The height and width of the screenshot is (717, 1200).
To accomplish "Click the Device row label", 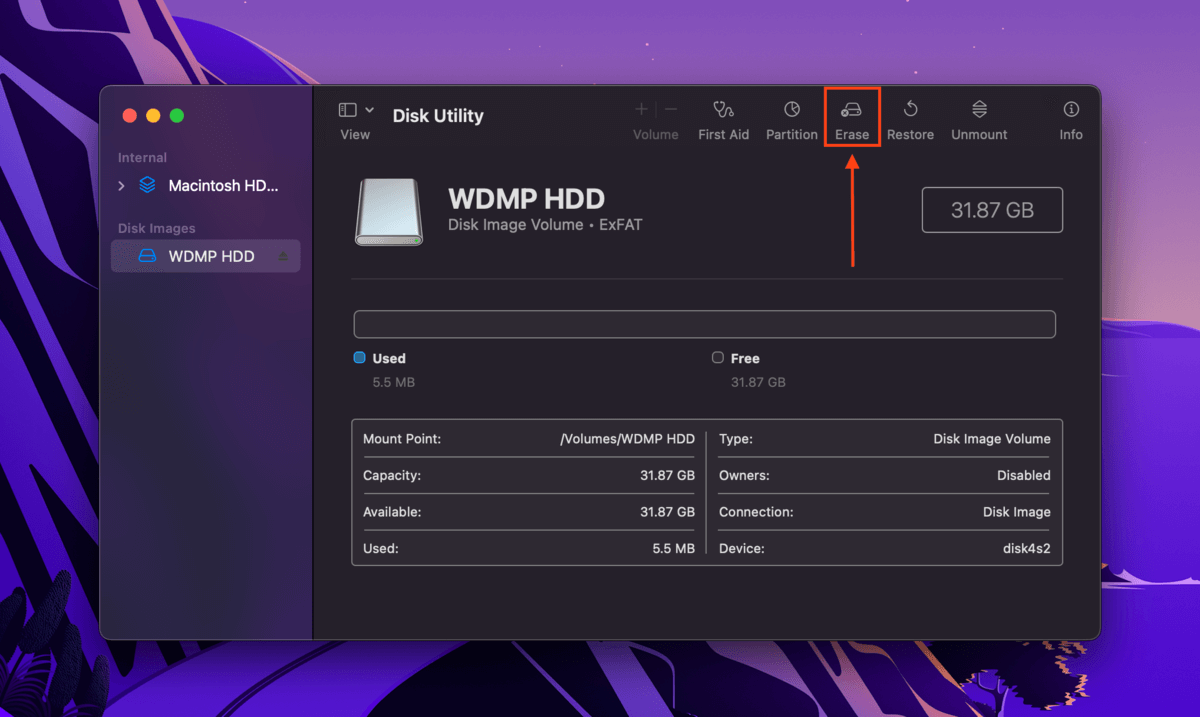I will coord(742,548).
